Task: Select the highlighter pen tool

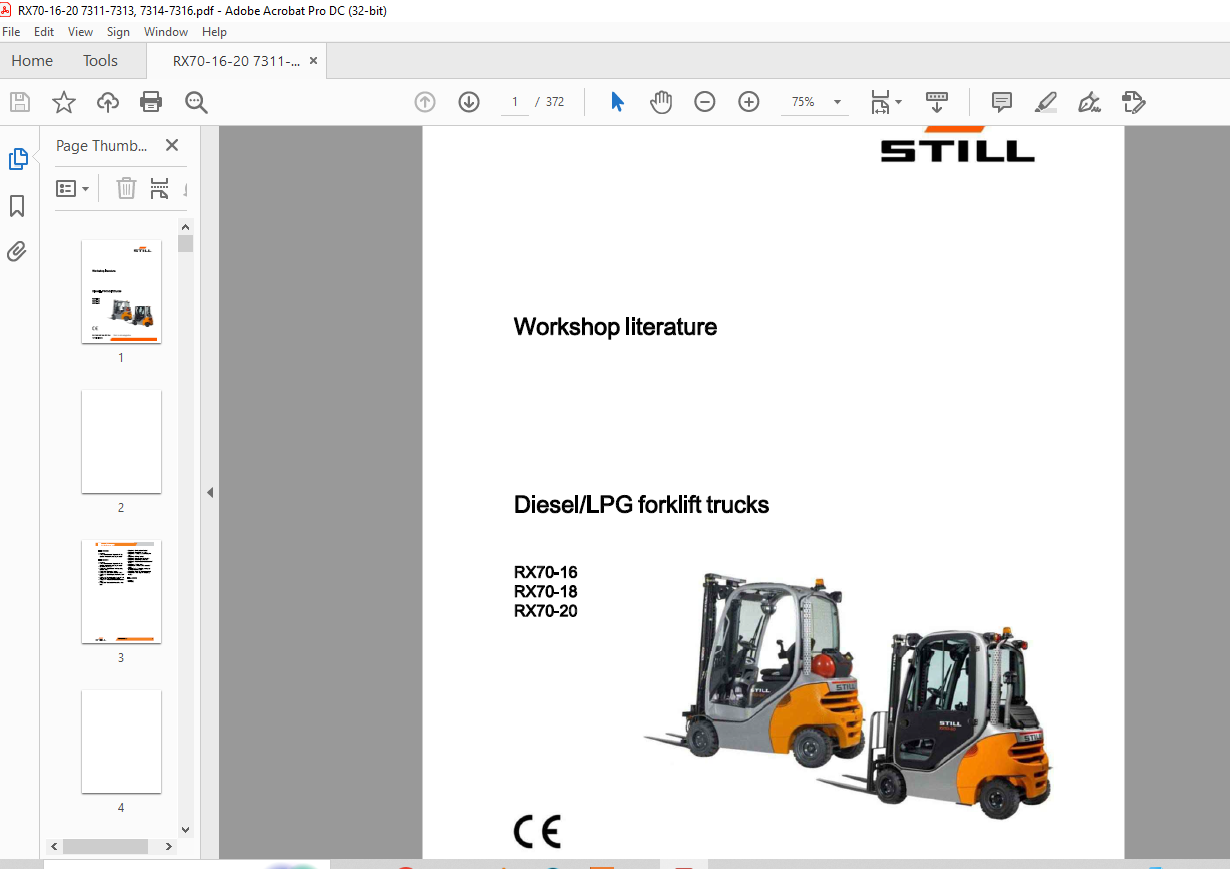Action: coord(1046,102)
